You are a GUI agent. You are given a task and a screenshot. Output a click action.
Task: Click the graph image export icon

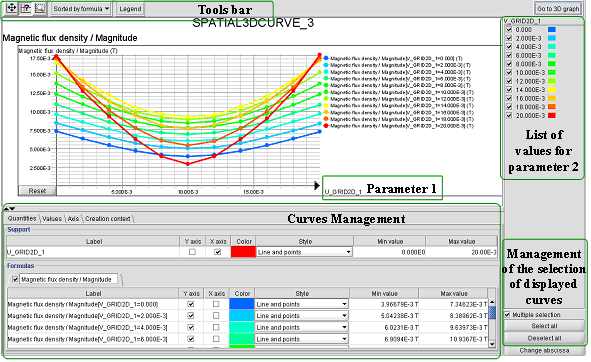click(x=40, y=8)
